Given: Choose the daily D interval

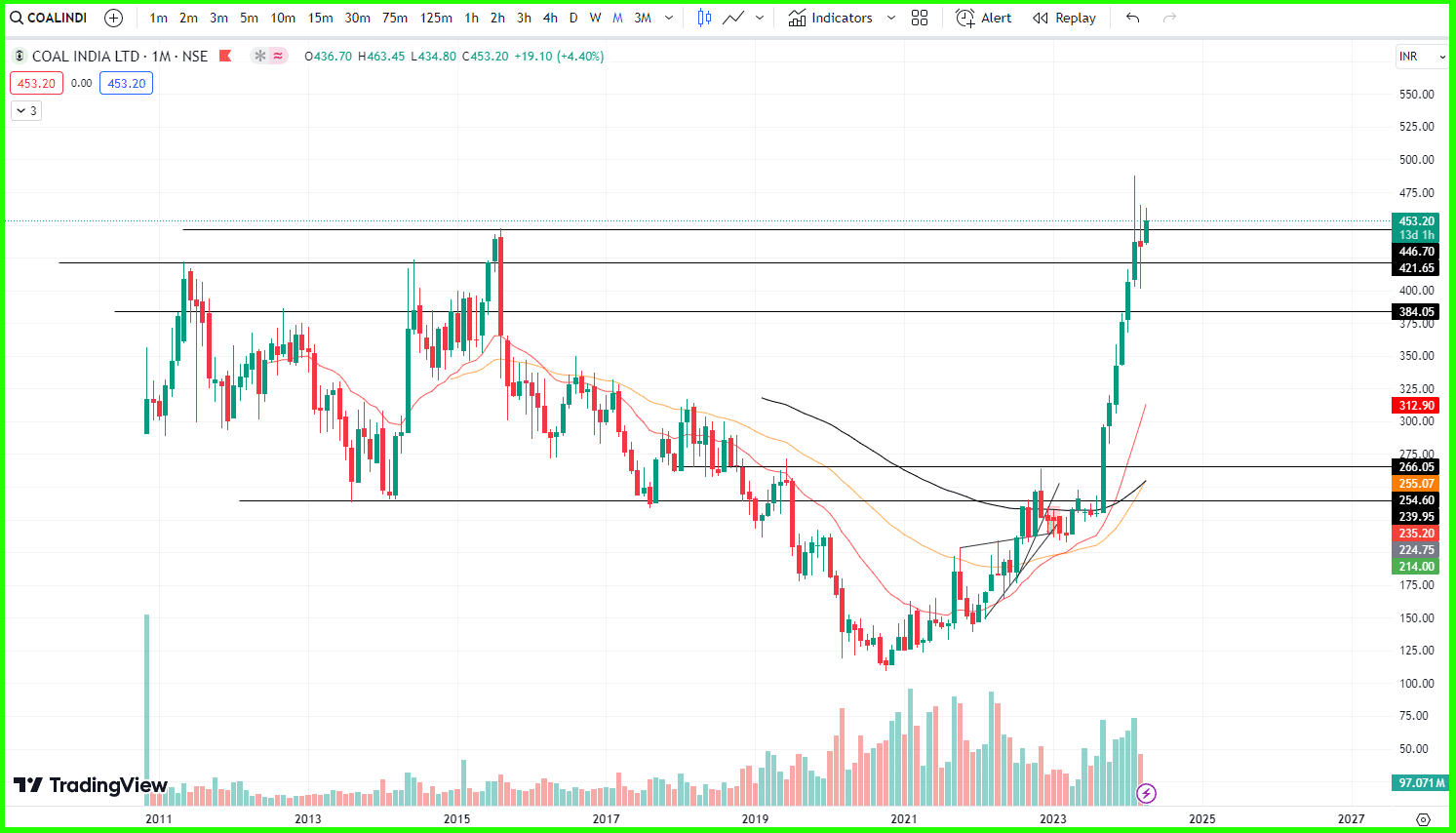Looking at the screenshot, I should [573, 18].
